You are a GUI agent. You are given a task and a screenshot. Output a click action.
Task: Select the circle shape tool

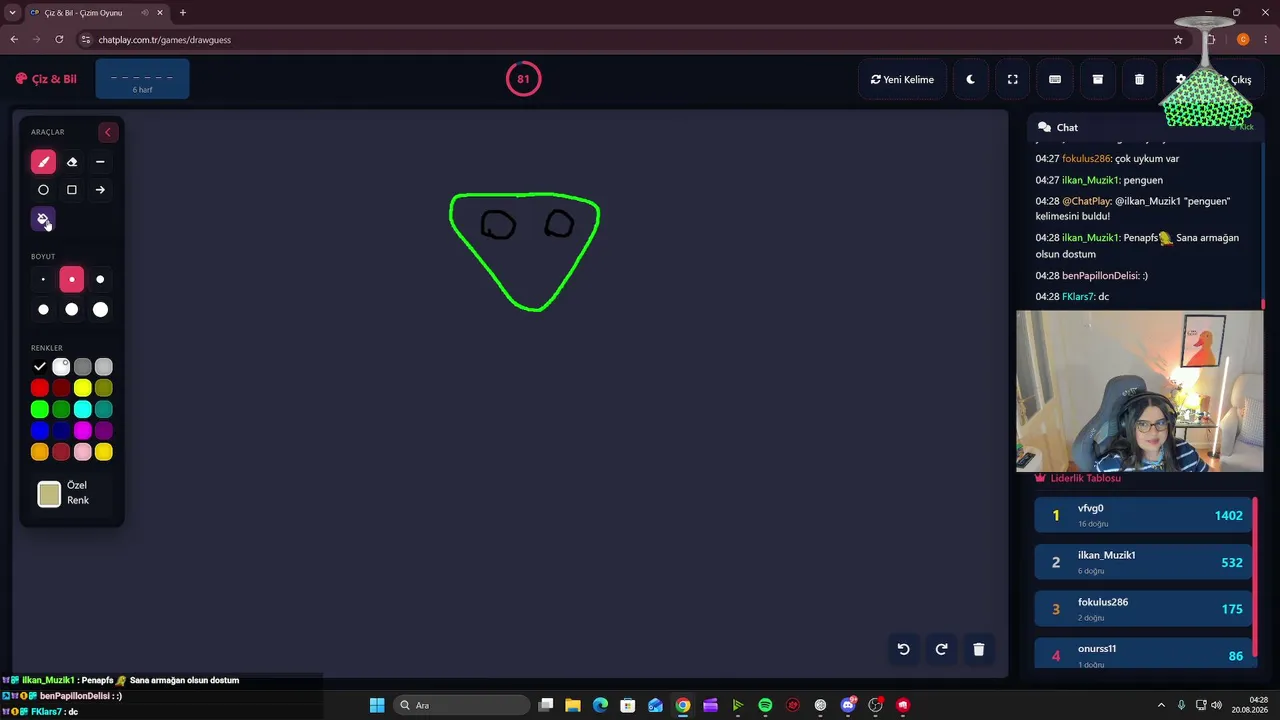[43, 190]
